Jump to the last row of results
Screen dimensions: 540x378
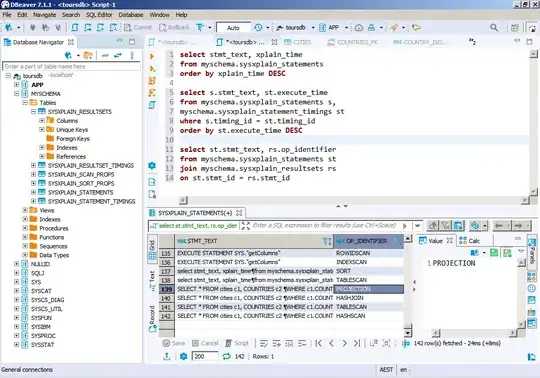pos(357,343)
